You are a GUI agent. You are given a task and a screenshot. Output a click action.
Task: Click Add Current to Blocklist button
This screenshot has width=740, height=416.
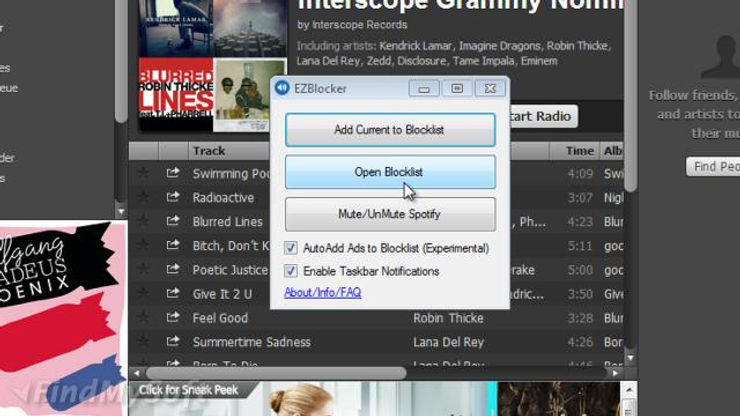(390, 130)
